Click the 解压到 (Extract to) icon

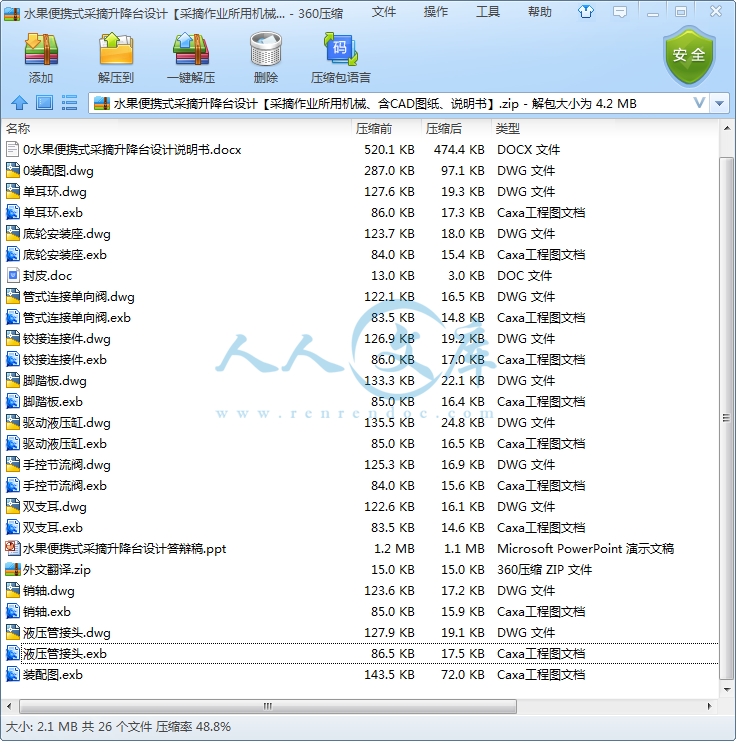[x=116, y=49]
